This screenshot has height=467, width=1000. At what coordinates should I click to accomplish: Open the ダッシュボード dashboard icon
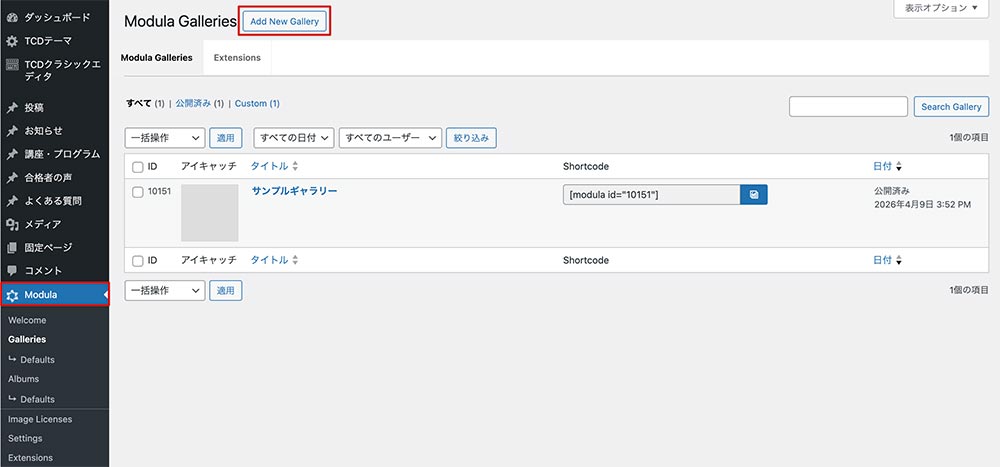[x=12, y=18]
